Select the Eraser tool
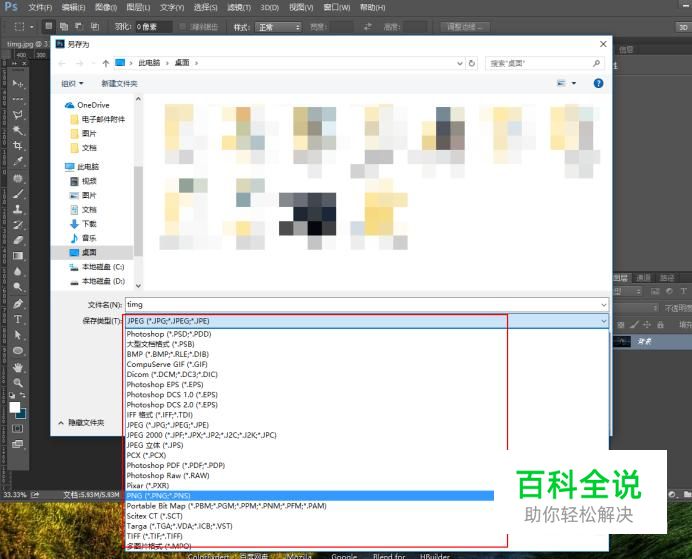This screenshot has width=692, height=559. pos(18,240)
